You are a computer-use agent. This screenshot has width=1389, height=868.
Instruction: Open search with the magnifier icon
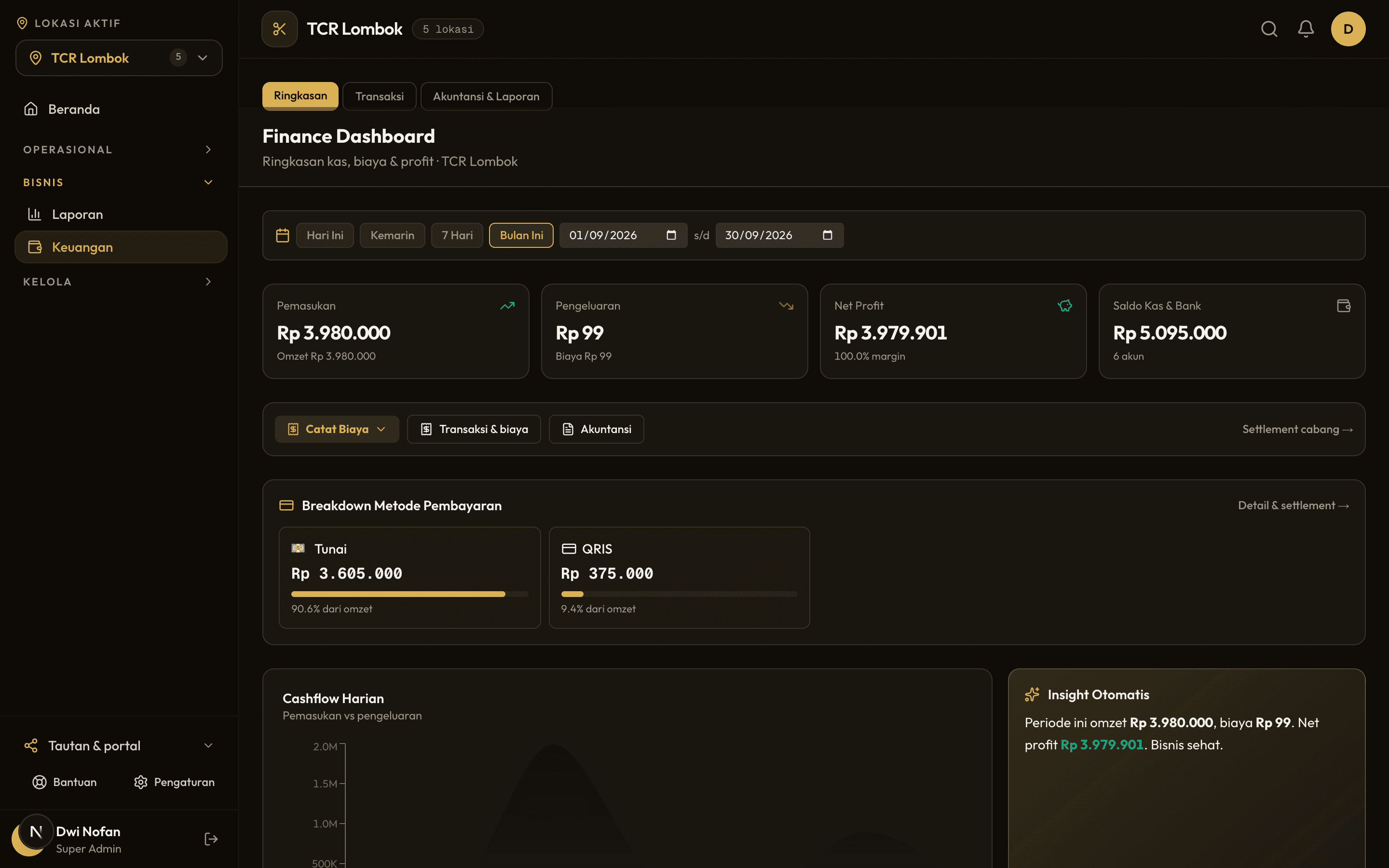click(x=1269, y=29)
